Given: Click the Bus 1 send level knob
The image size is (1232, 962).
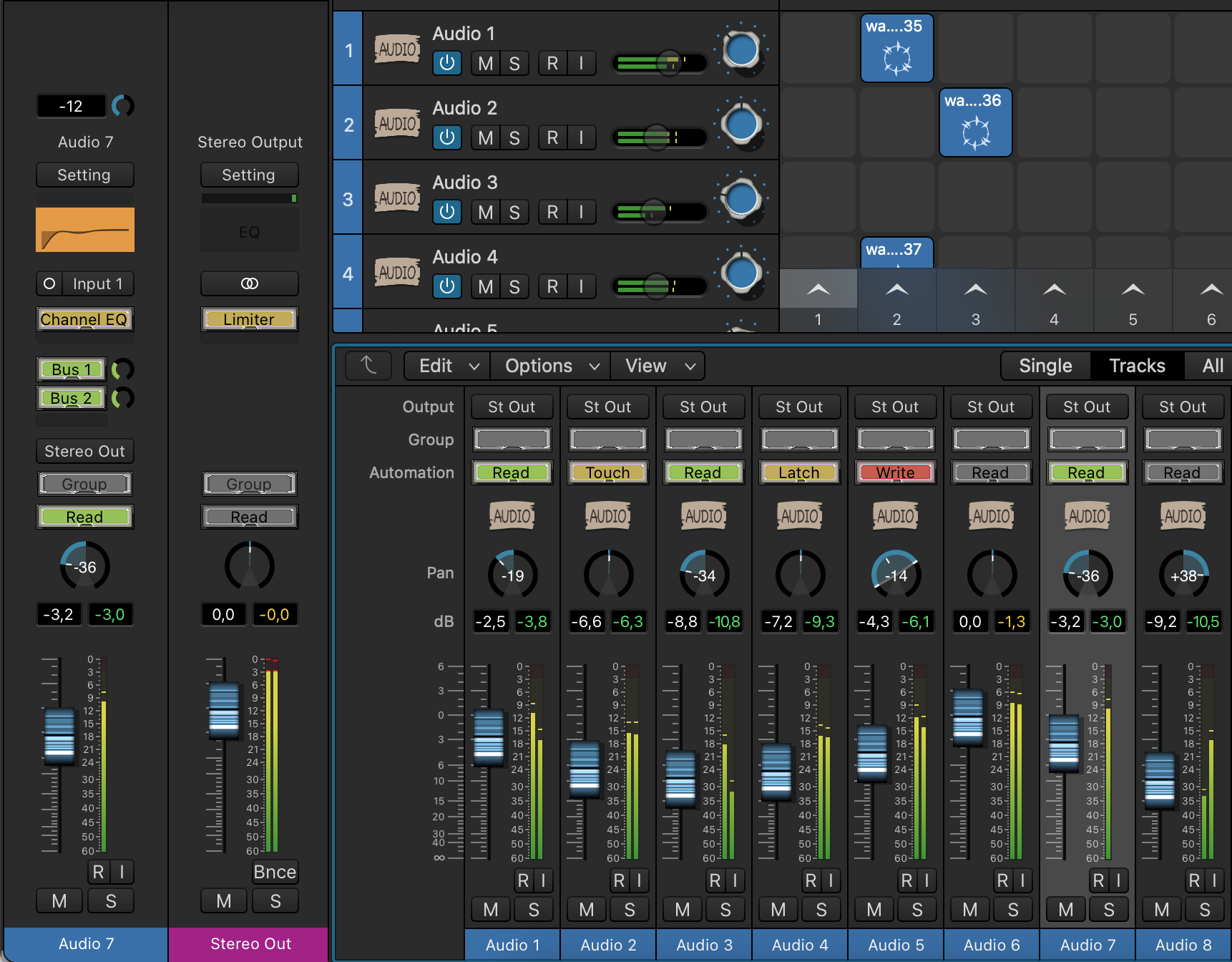Looking at the screenshot, I should point(123,369).
